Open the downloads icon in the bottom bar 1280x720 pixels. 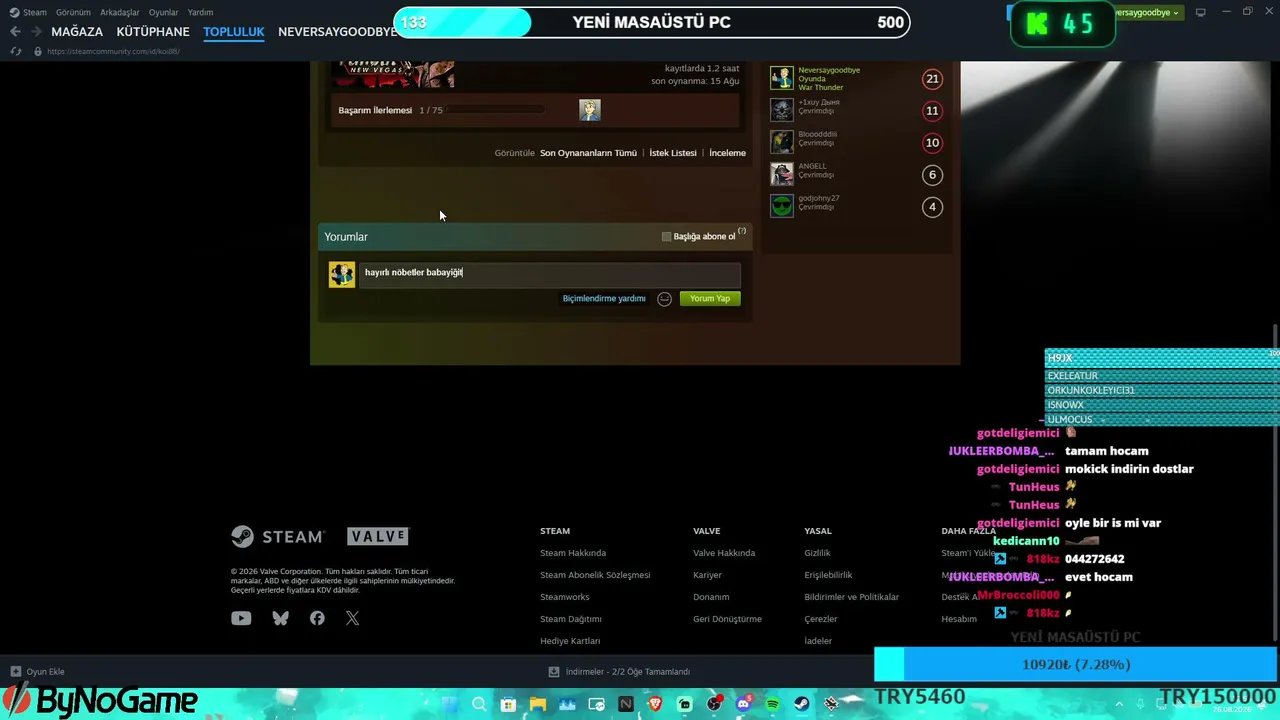point(554,672)
